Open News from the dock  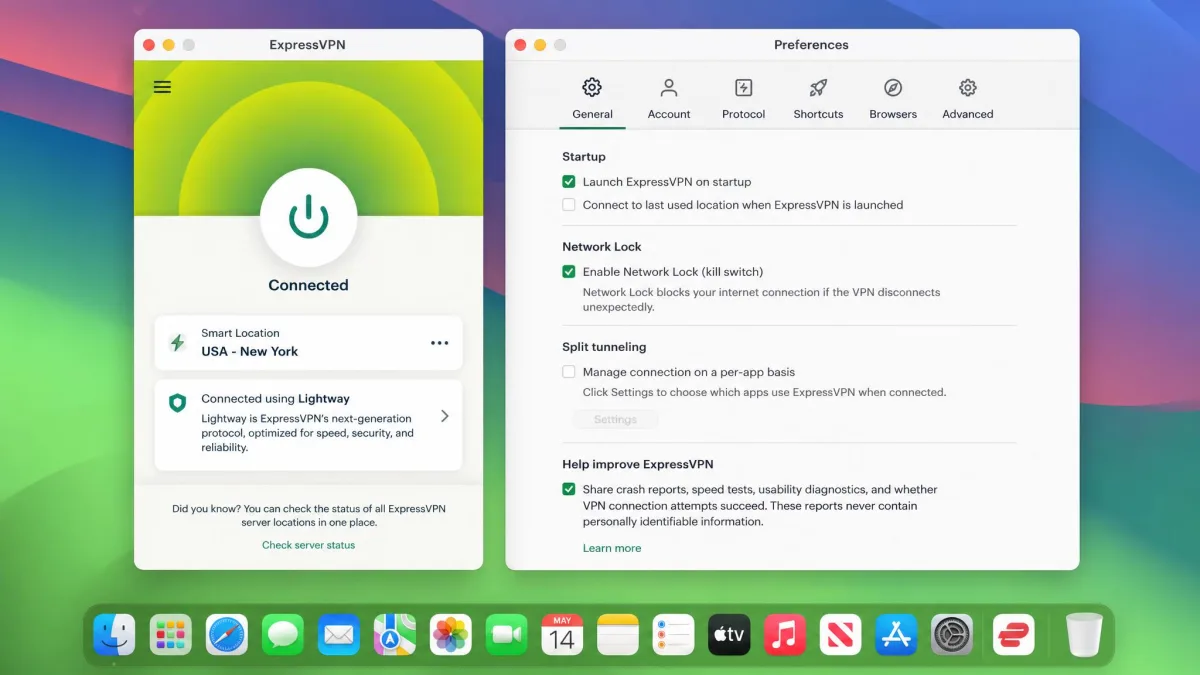pyautogui.click(x=841, y=634)
